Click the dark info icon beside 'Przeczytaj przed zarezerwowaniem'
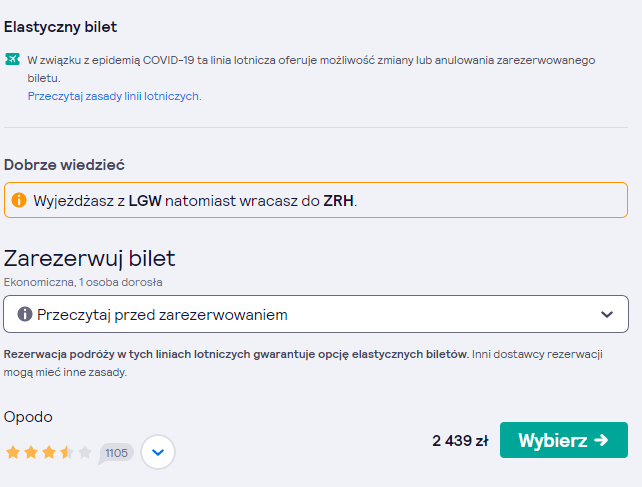The width and height of the screenshot is (642, 487). [x=25, y=315]
